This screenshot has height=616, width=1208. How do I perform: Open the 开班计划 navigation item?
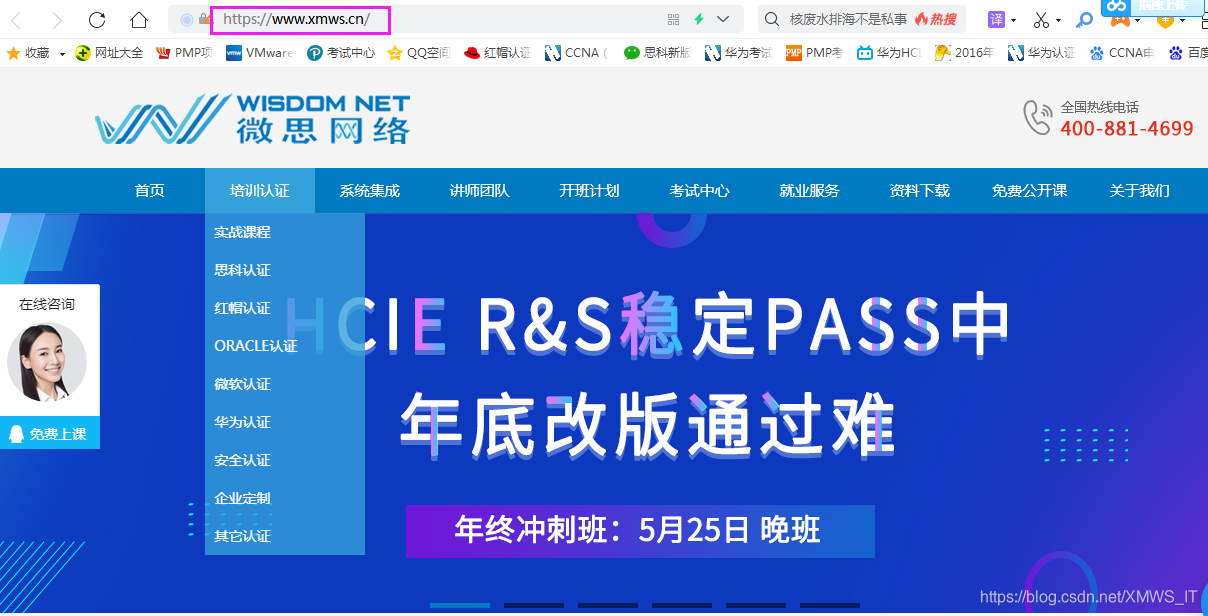pyautogui.click(x=590, y=191)
